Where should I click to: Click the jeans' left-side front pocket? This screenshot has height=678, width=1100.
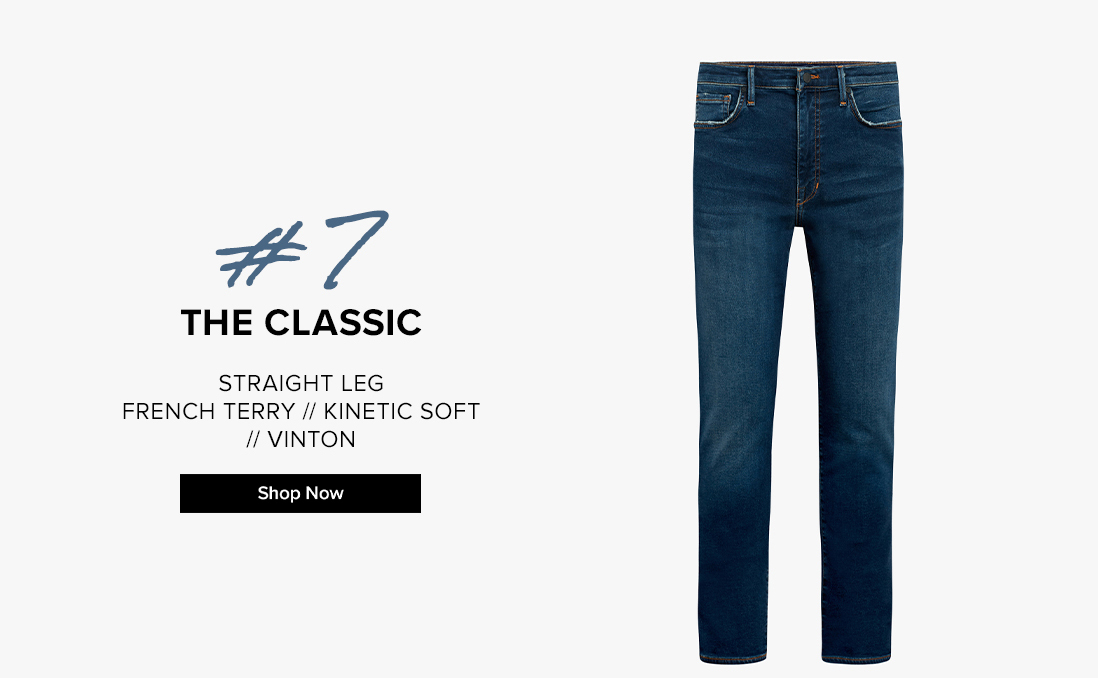tap(718, 107)
